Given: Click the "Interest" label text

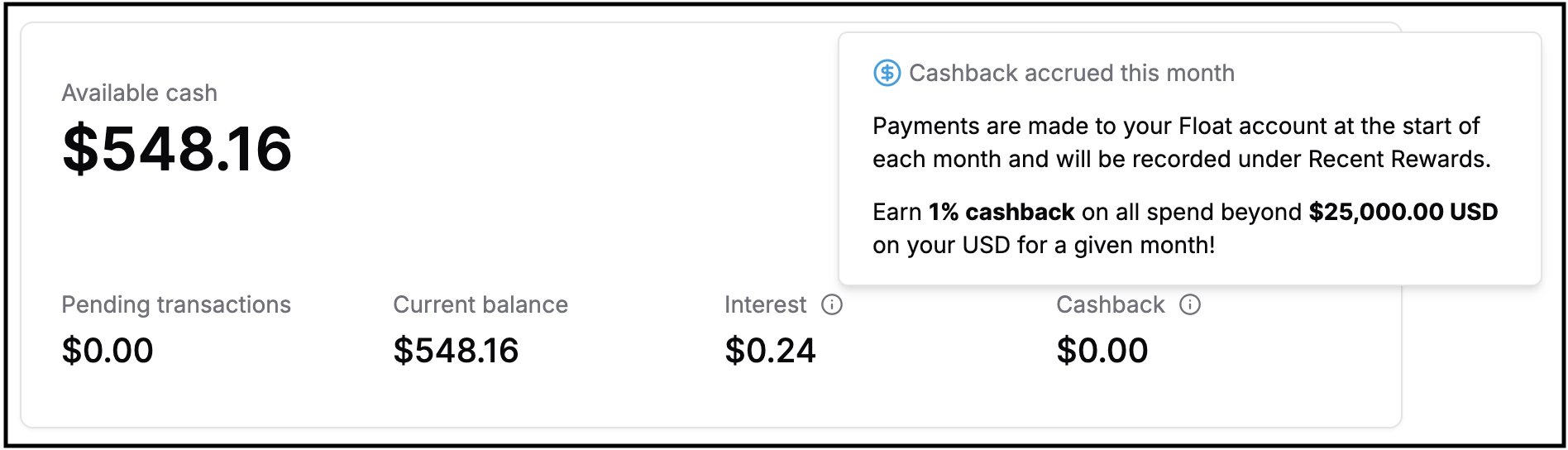Looking at the screenshot, I should [x=765, y=305].
